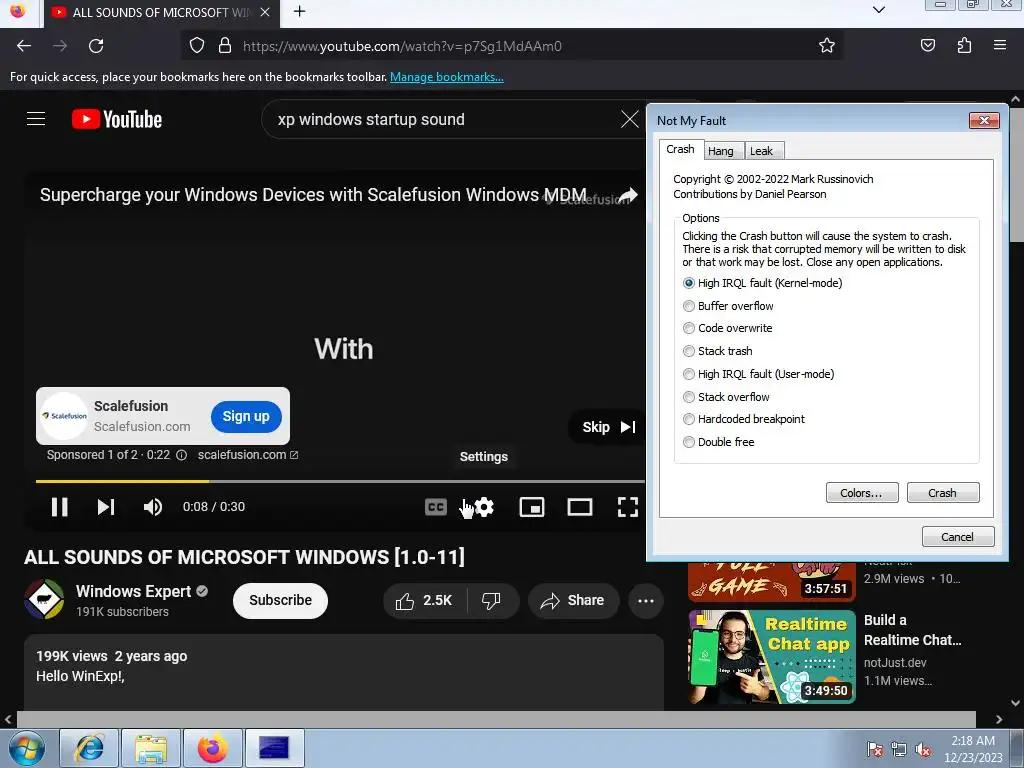Skip to next video with Next icon

tap(106, 507)
